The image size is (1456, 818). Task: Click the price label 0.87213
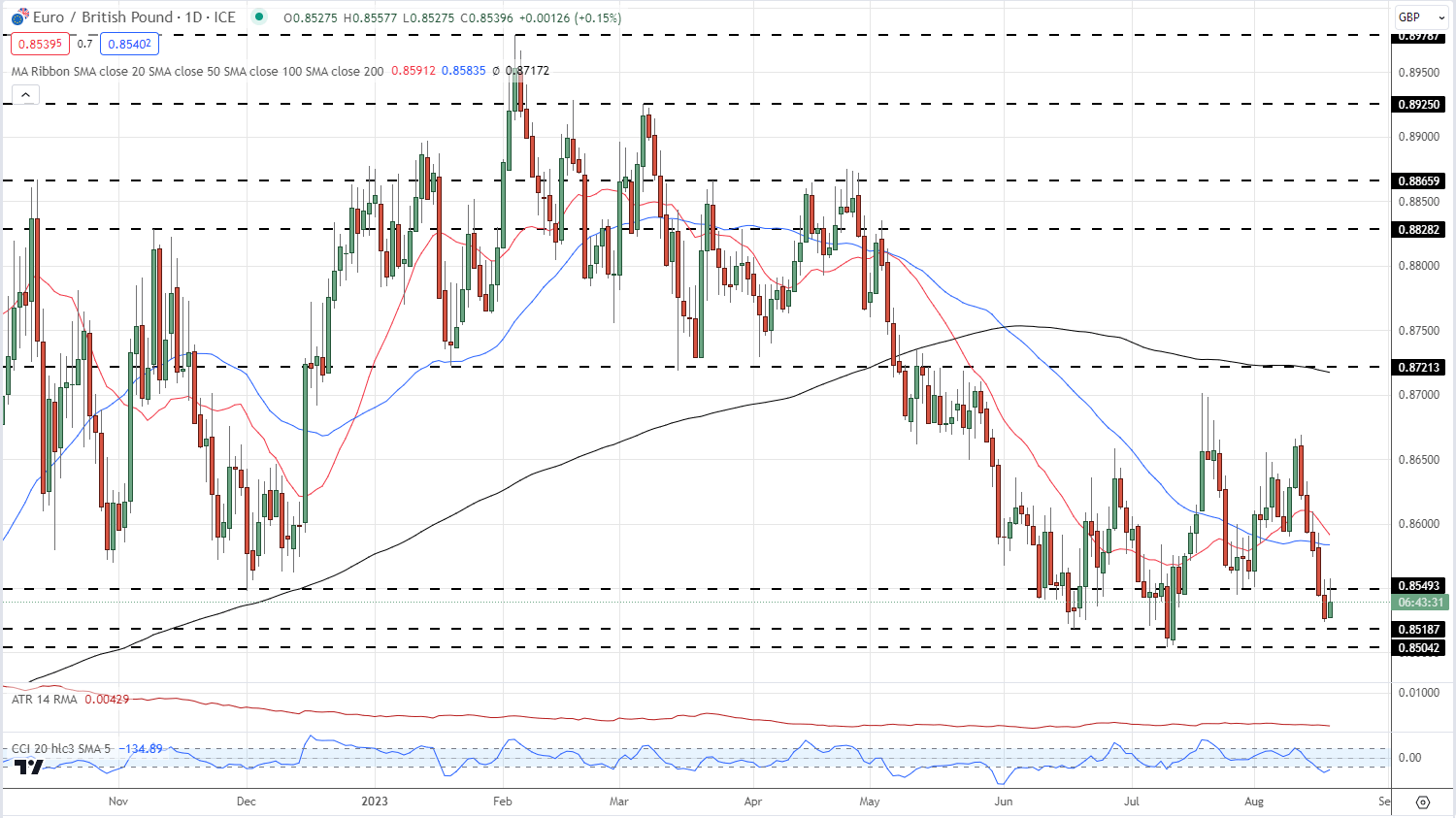[1419, 367]
